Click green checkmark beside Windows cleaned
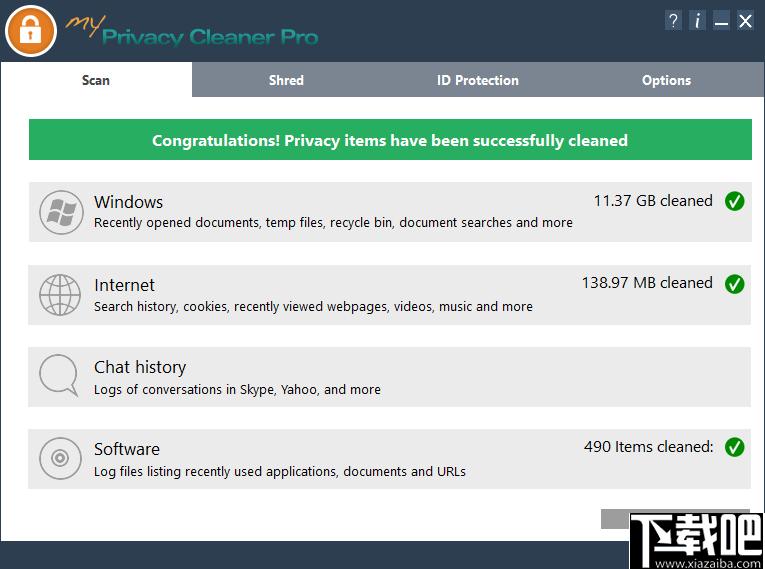Image resolution: width=765 pixels, height=569 pixels. click(734, 202)
